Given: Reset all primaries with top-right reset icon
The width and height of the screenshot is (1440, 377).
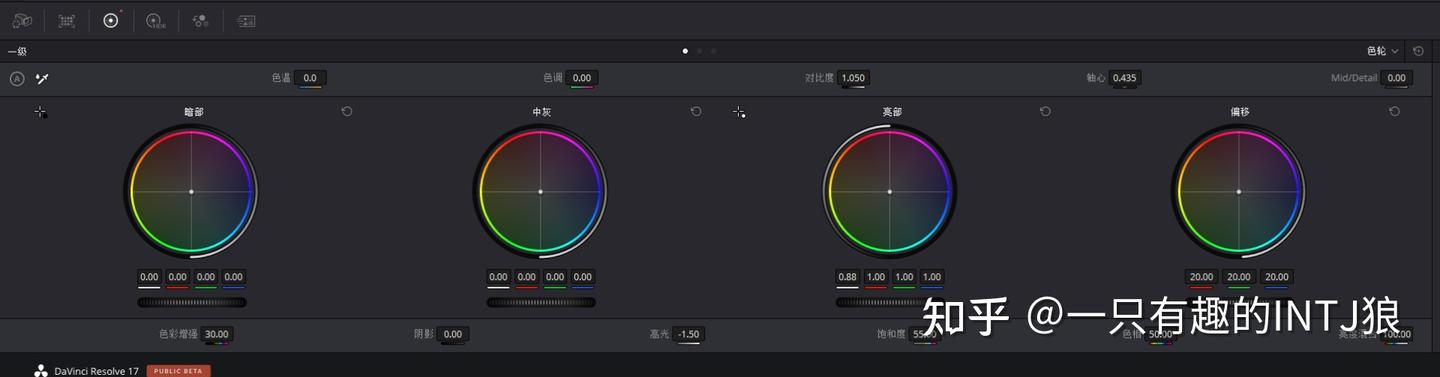Looking at the screenshot, I should pos(1419,50).
